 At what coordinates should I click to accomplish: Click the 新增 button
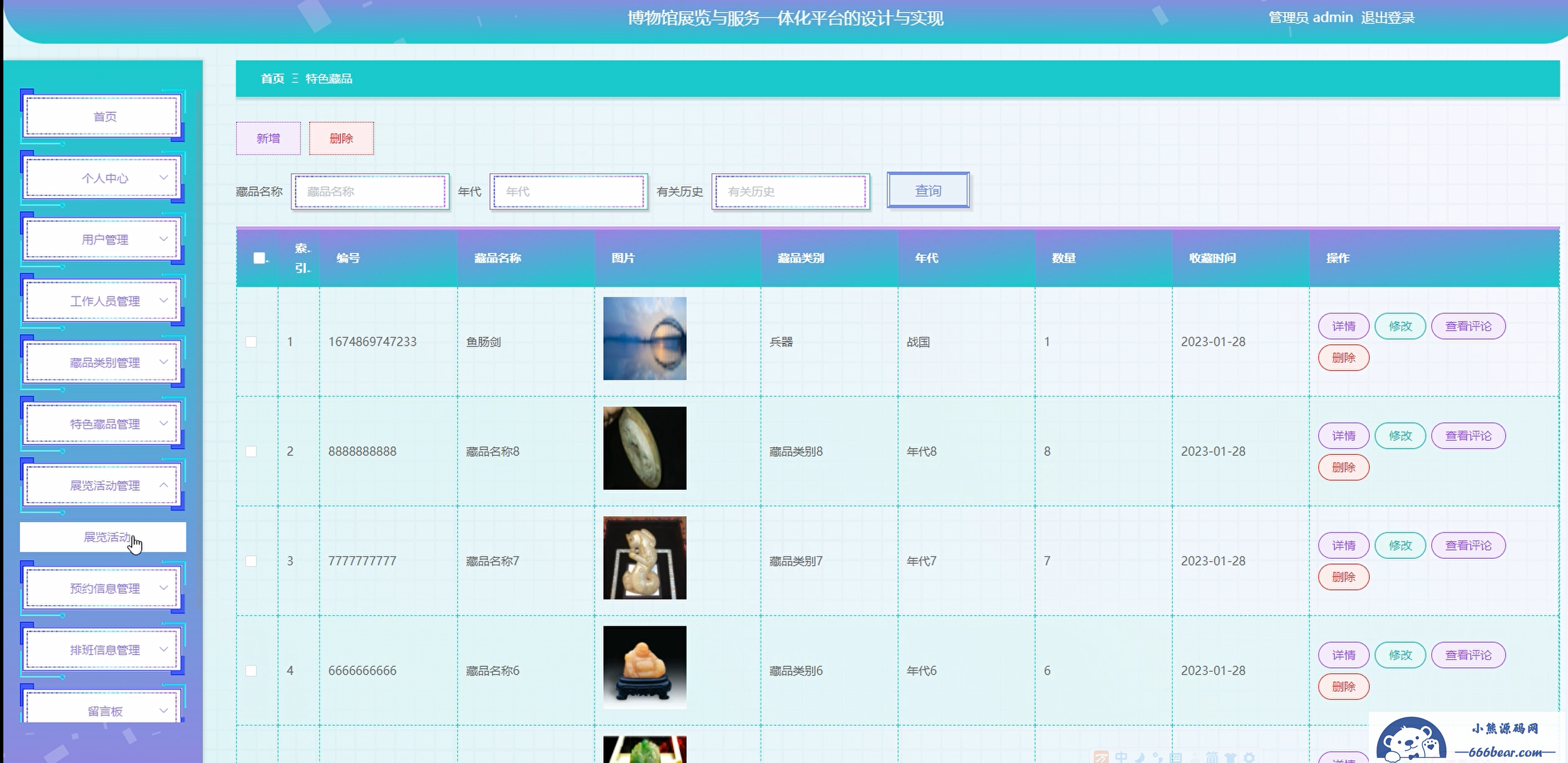pos(268,138)
